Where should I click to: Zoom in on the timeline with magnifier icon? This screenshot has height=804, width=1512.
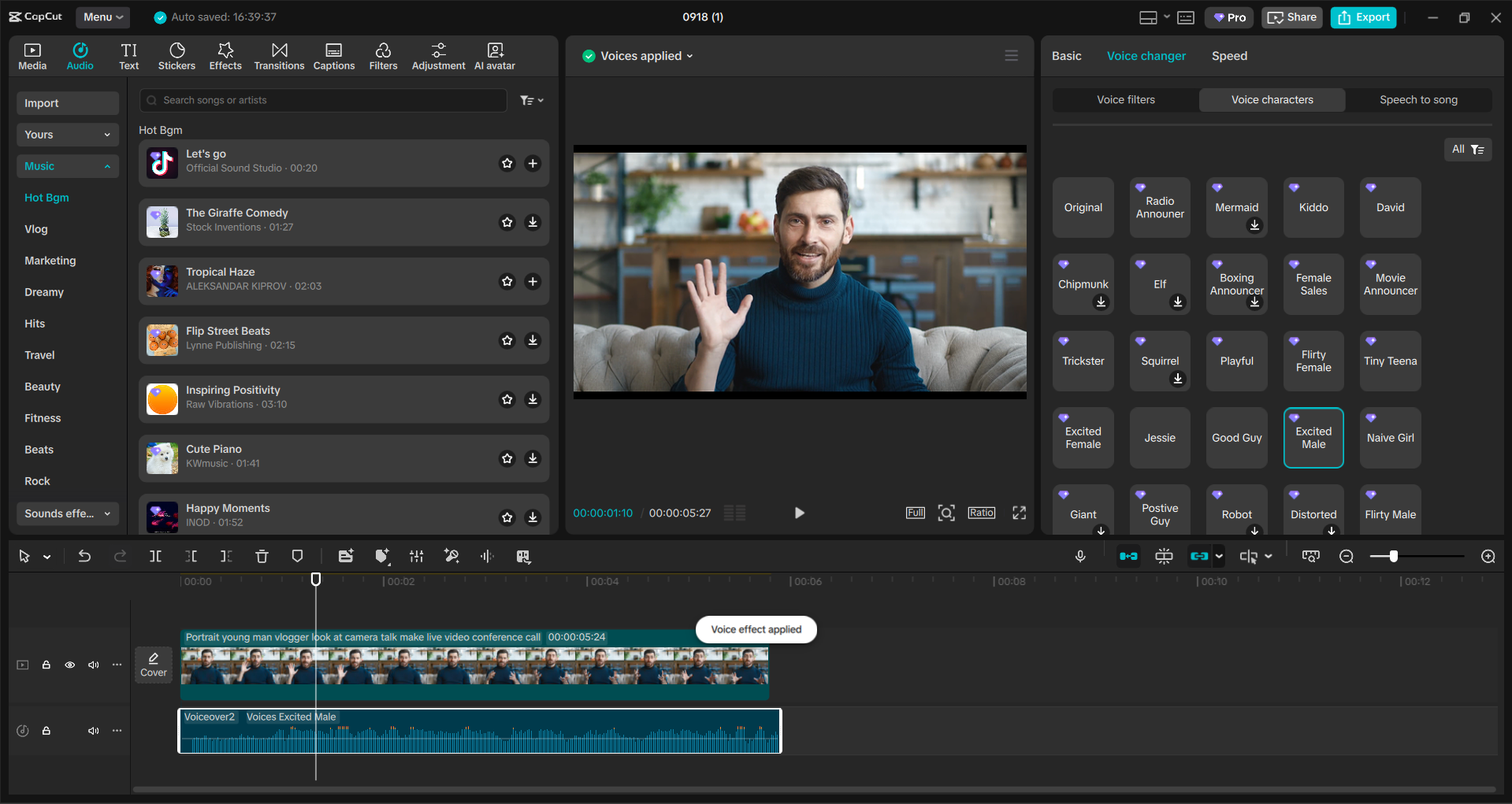1488,556
